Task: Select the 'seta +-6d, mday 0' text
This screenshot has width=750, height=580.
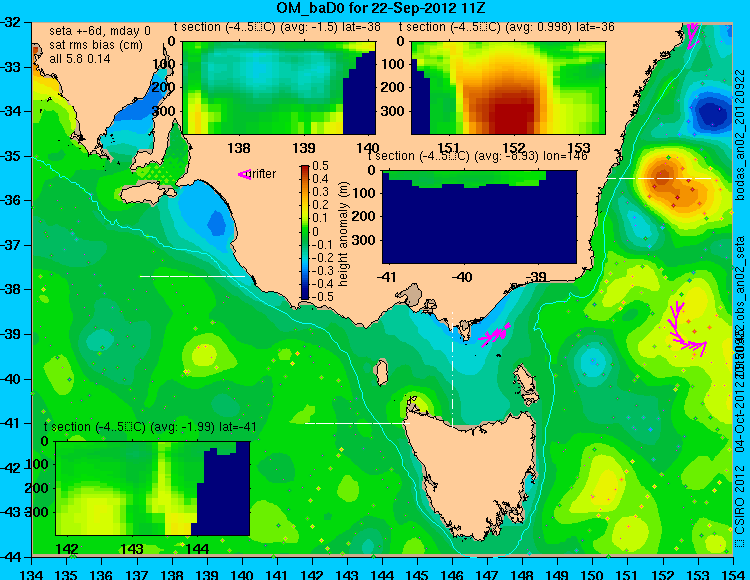Action: pos(99,31)
